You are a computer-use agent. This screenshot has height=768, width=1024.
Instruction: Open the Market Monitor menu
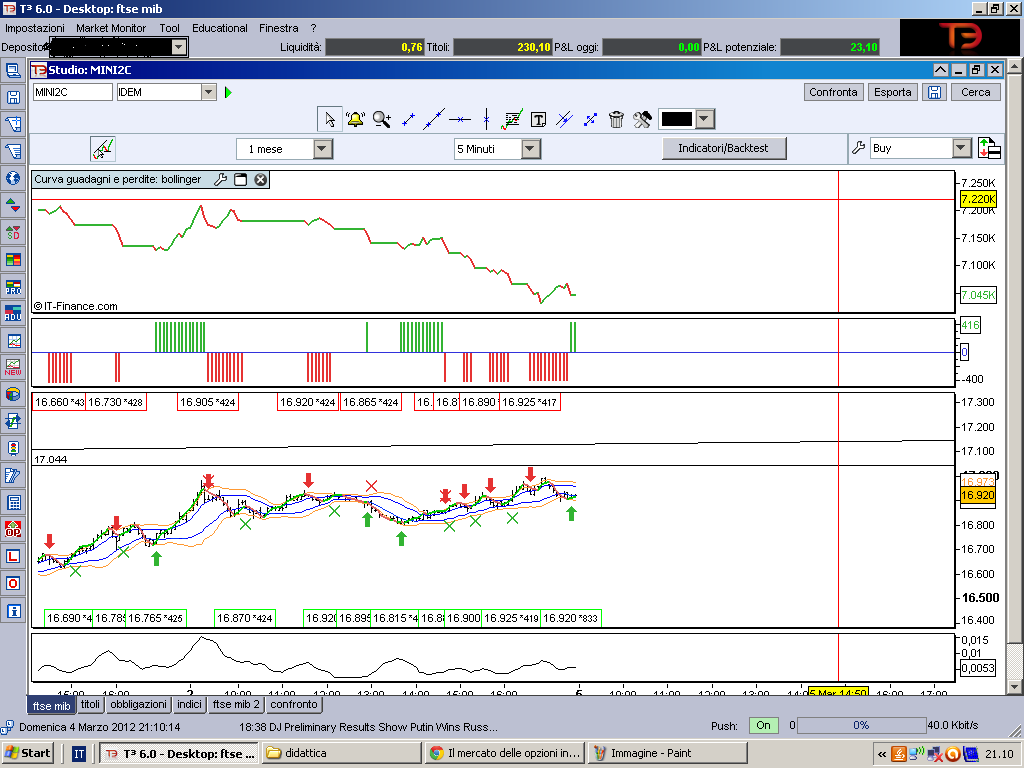[111, 28]
